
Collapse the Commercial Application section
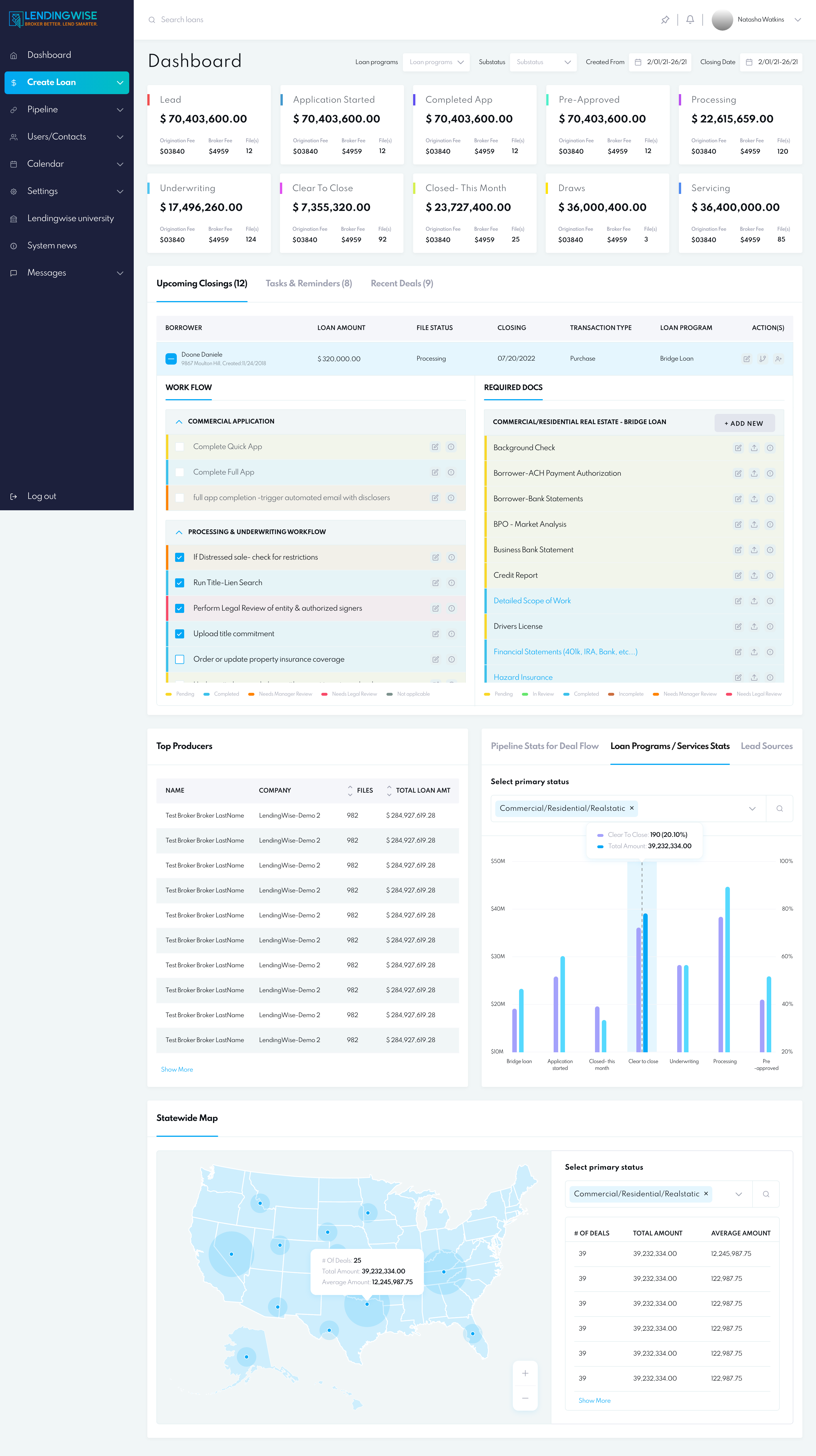tap(178, 422)
